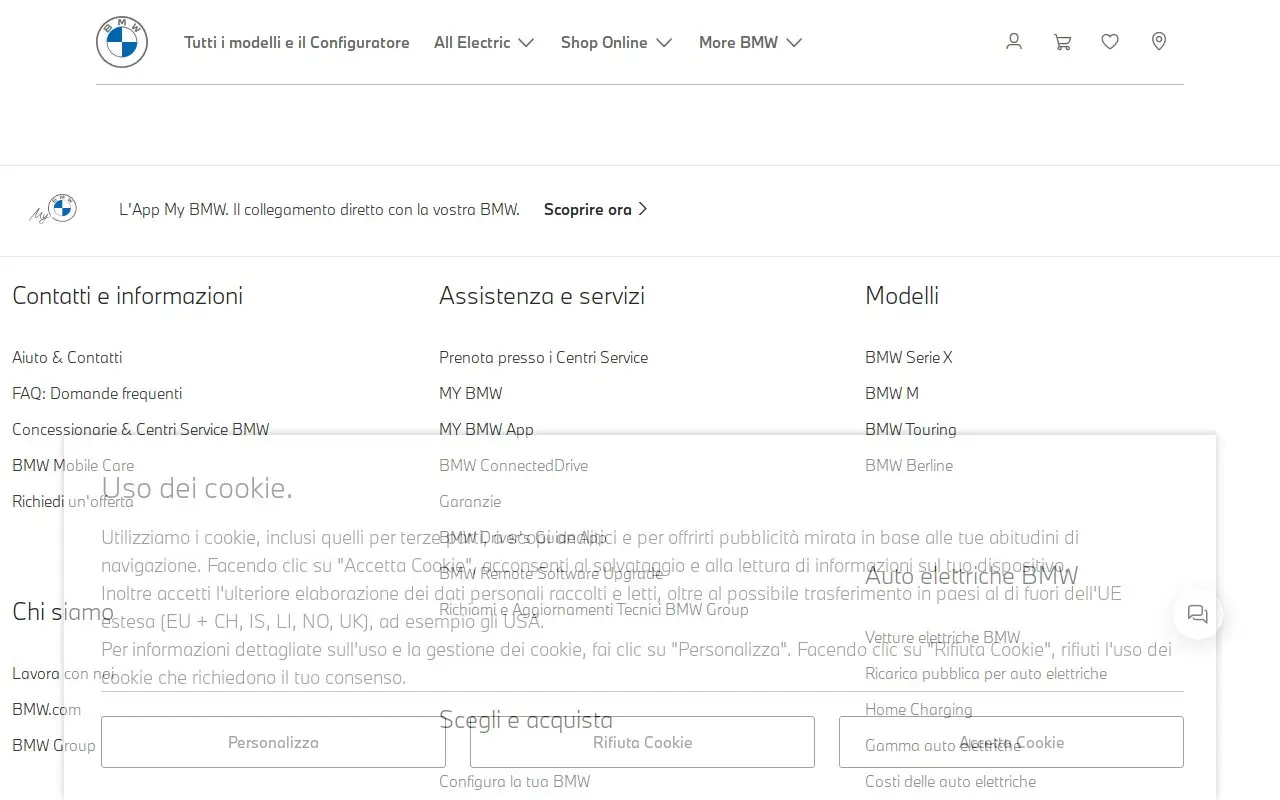Open Prenota presso i Centri Service
The image size is (1280, 800).
coord(543,357)
